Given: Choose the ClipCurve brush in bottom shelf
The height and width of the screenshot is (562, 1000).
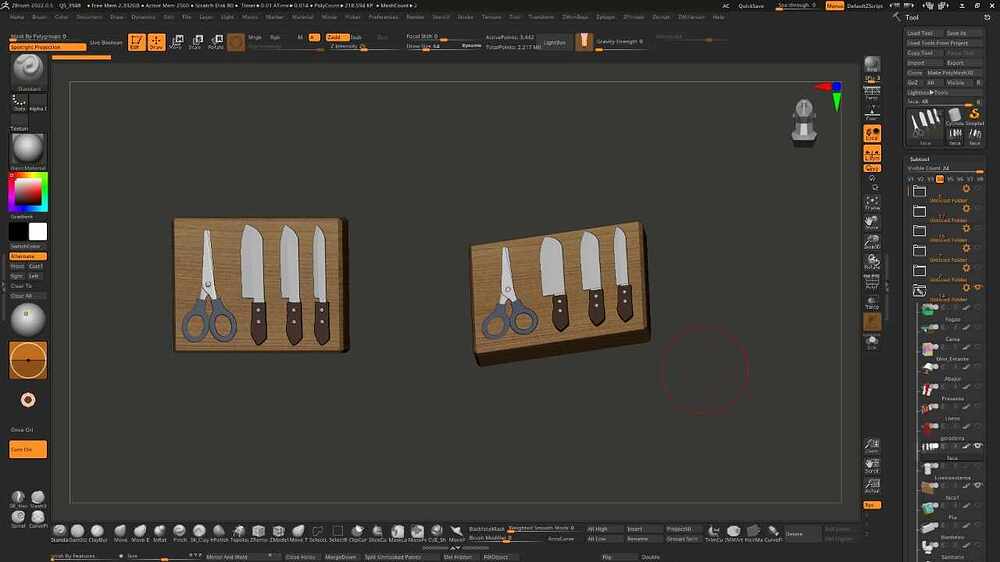Looking at the screenshot, I should [357, 532].
